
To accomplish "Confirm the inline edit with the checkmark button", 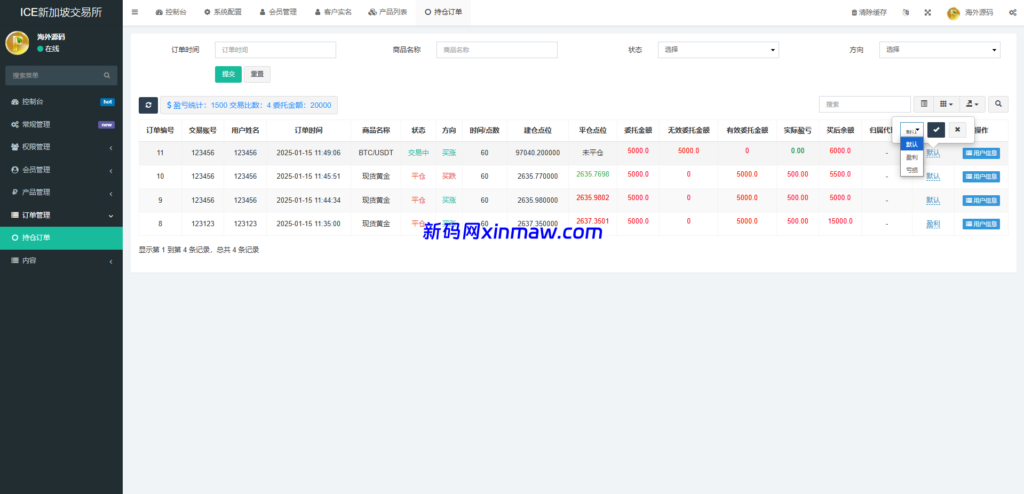I will coord(935,129).
